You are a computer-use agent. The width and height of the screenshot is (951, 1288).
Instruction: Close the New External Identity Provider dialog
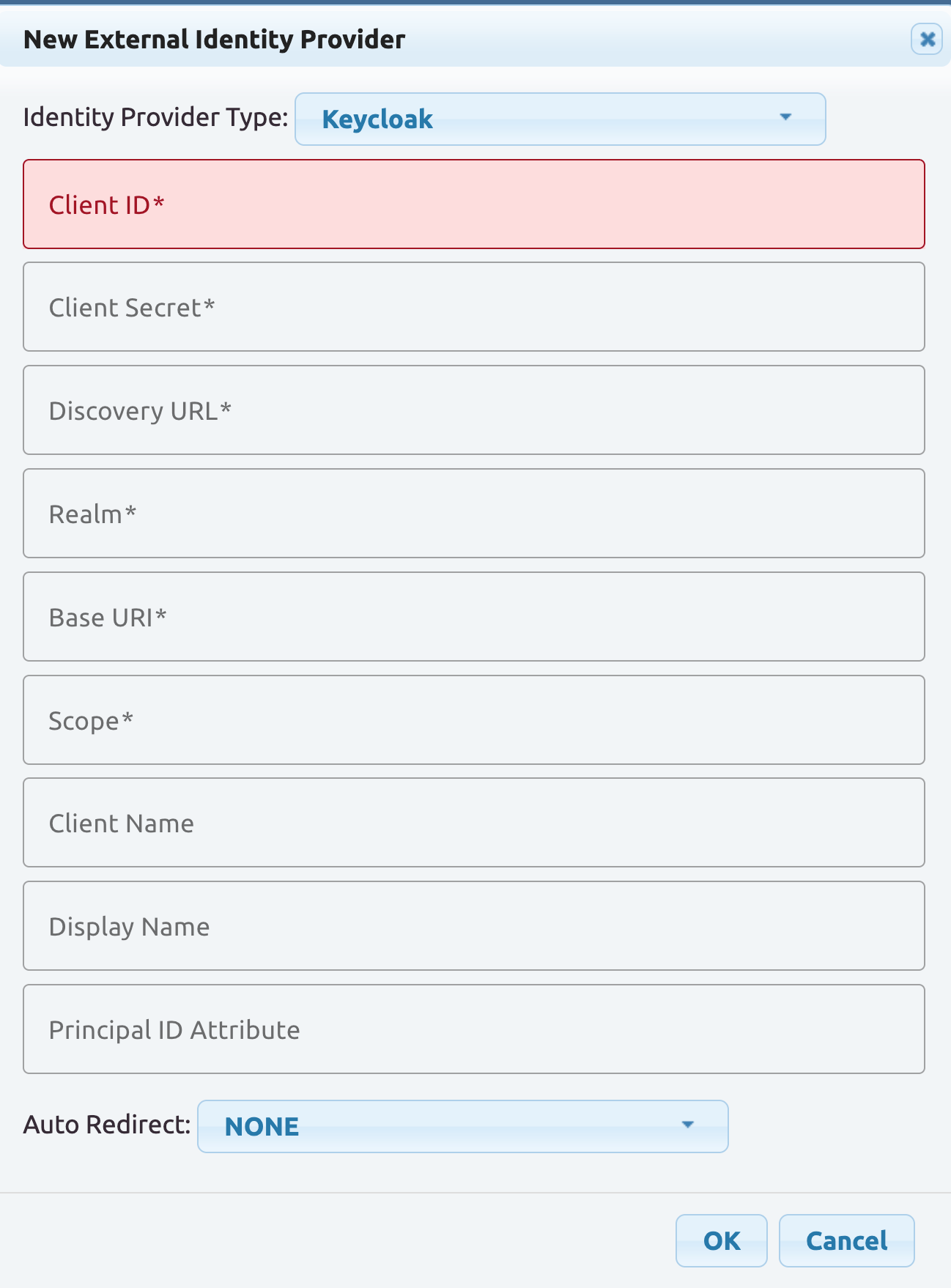[x=926, y=39]
